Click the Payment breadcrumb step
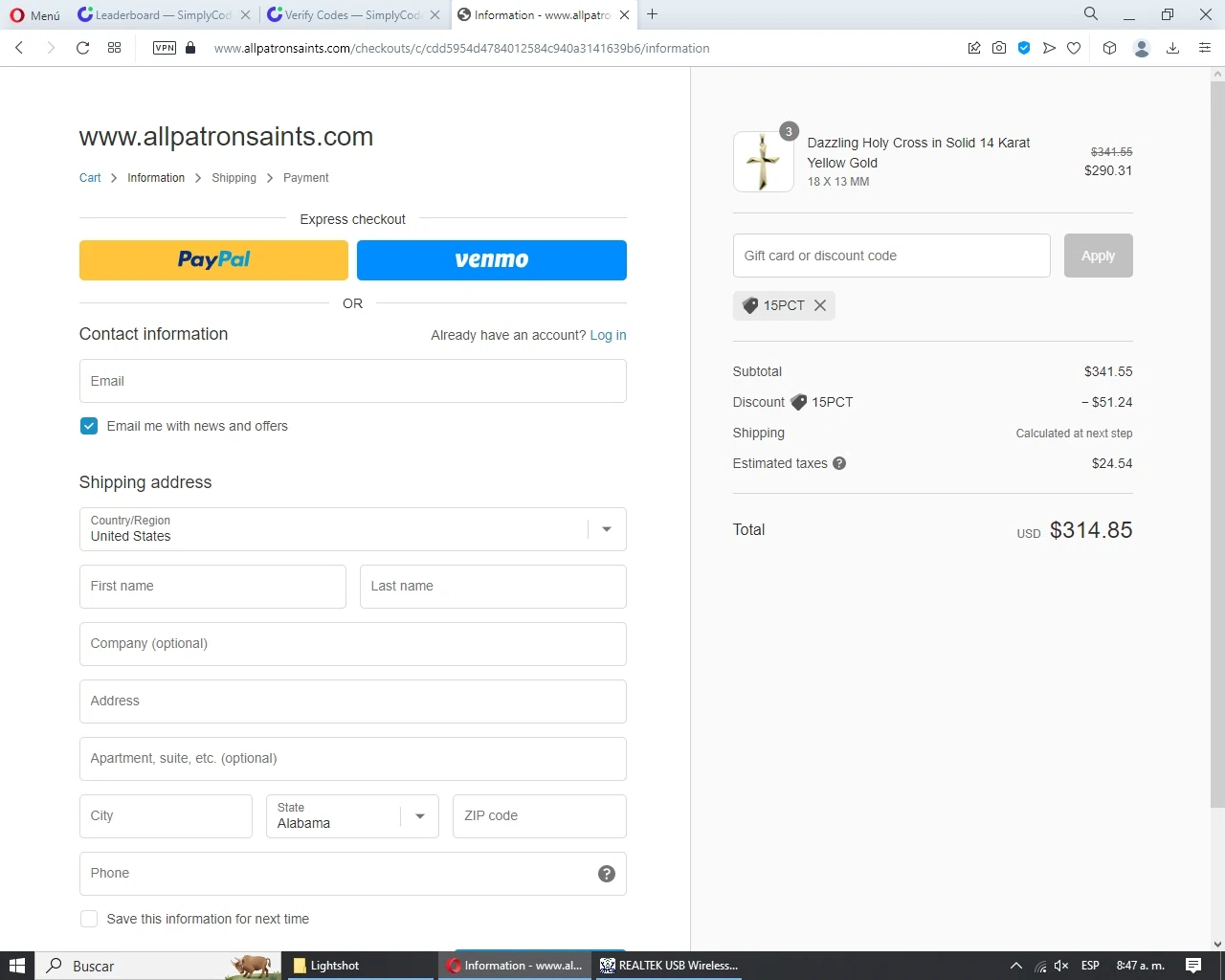 click(306, 178)
